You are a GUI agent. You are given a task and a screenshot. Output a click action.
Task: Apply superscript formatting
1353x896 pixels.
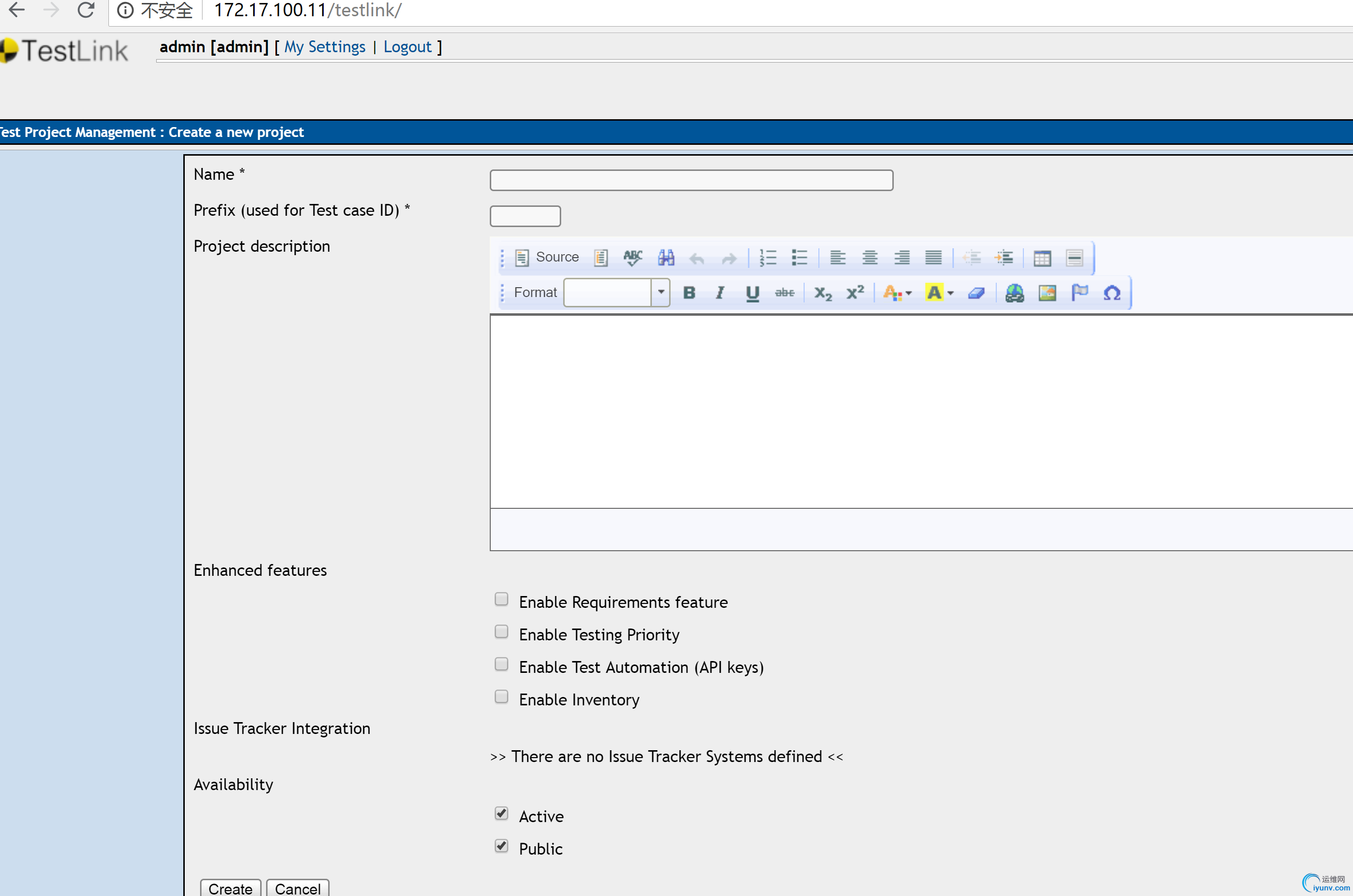tap(855, 293)
